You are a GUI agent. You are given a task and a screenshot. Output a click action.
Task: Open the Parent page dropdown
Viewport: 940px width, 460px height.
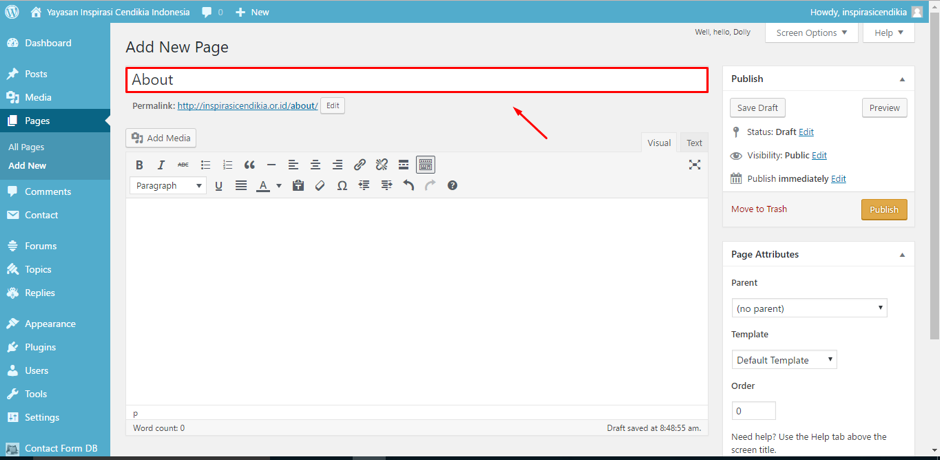click(x=809, y=308)
